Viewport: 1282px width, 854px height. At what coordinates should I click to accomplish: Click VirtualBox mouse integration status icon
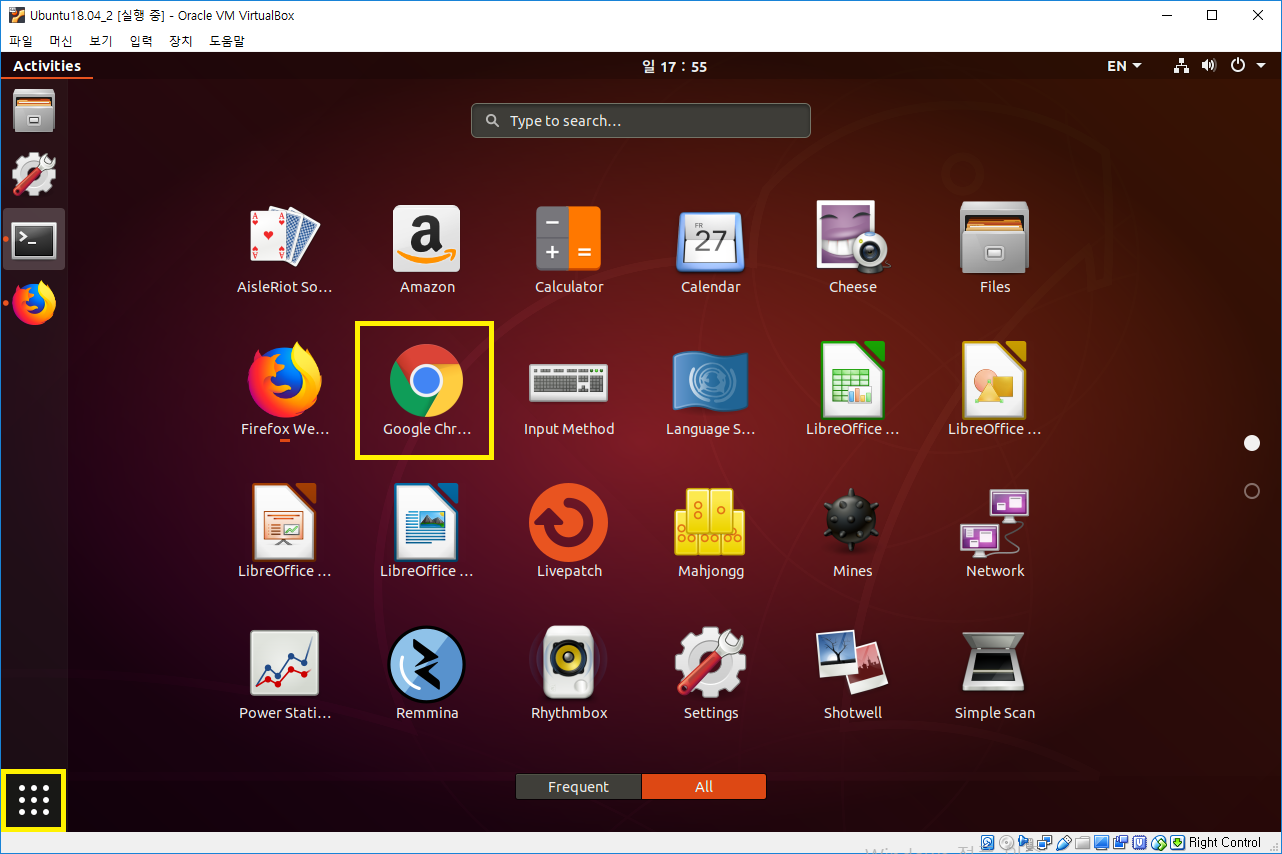(1159, 843)
